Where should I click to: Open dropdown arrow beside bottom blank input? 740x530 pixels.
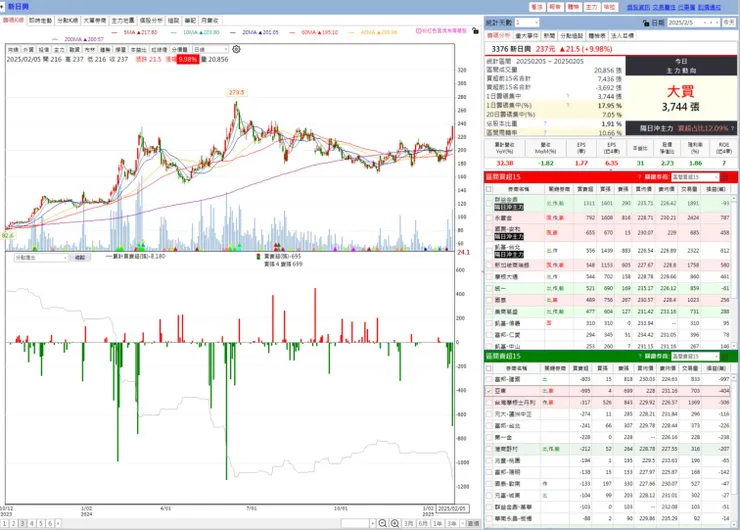[x=373, y=523]
